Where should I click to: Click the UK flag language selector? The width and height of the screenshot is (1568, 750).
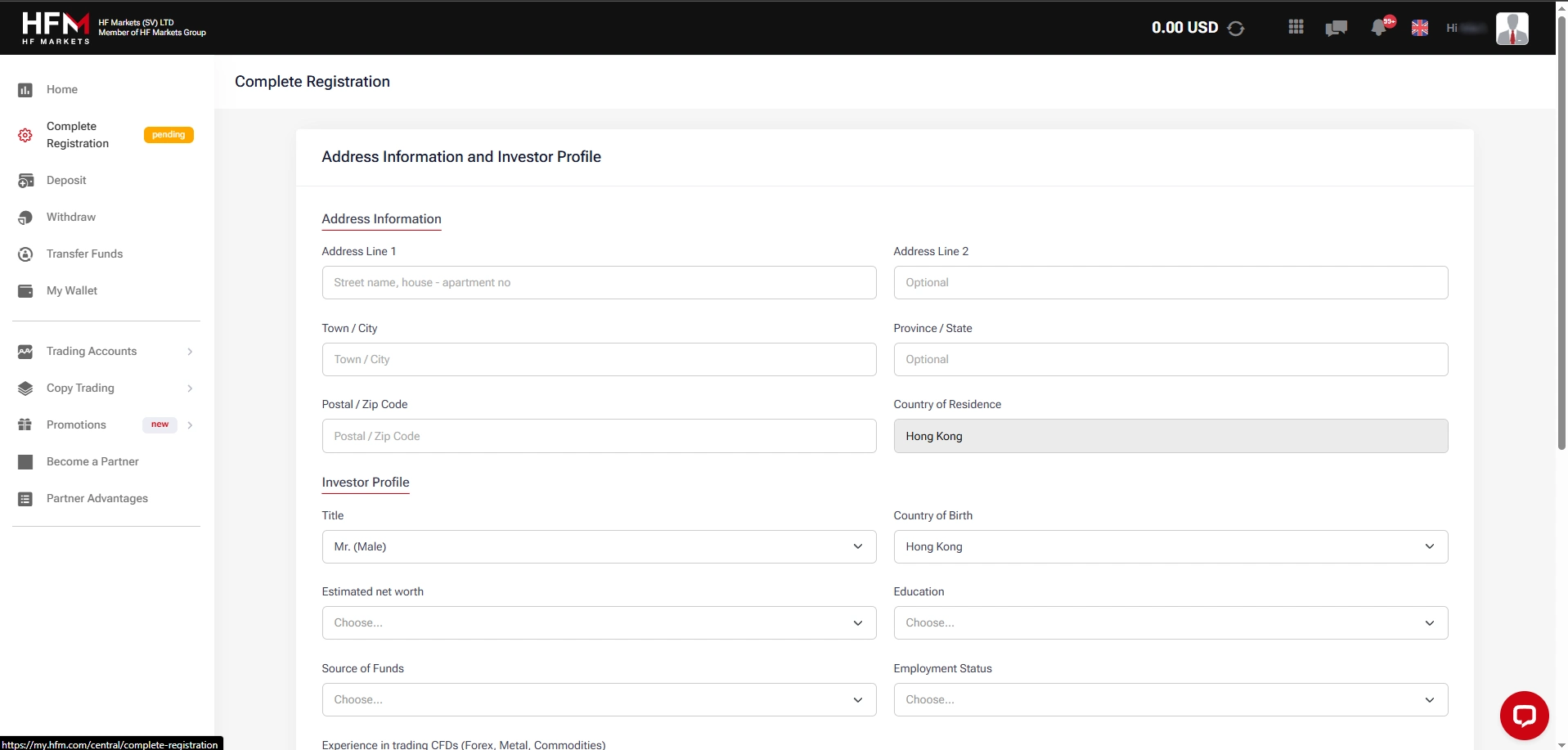click(x=1420, y=28)
